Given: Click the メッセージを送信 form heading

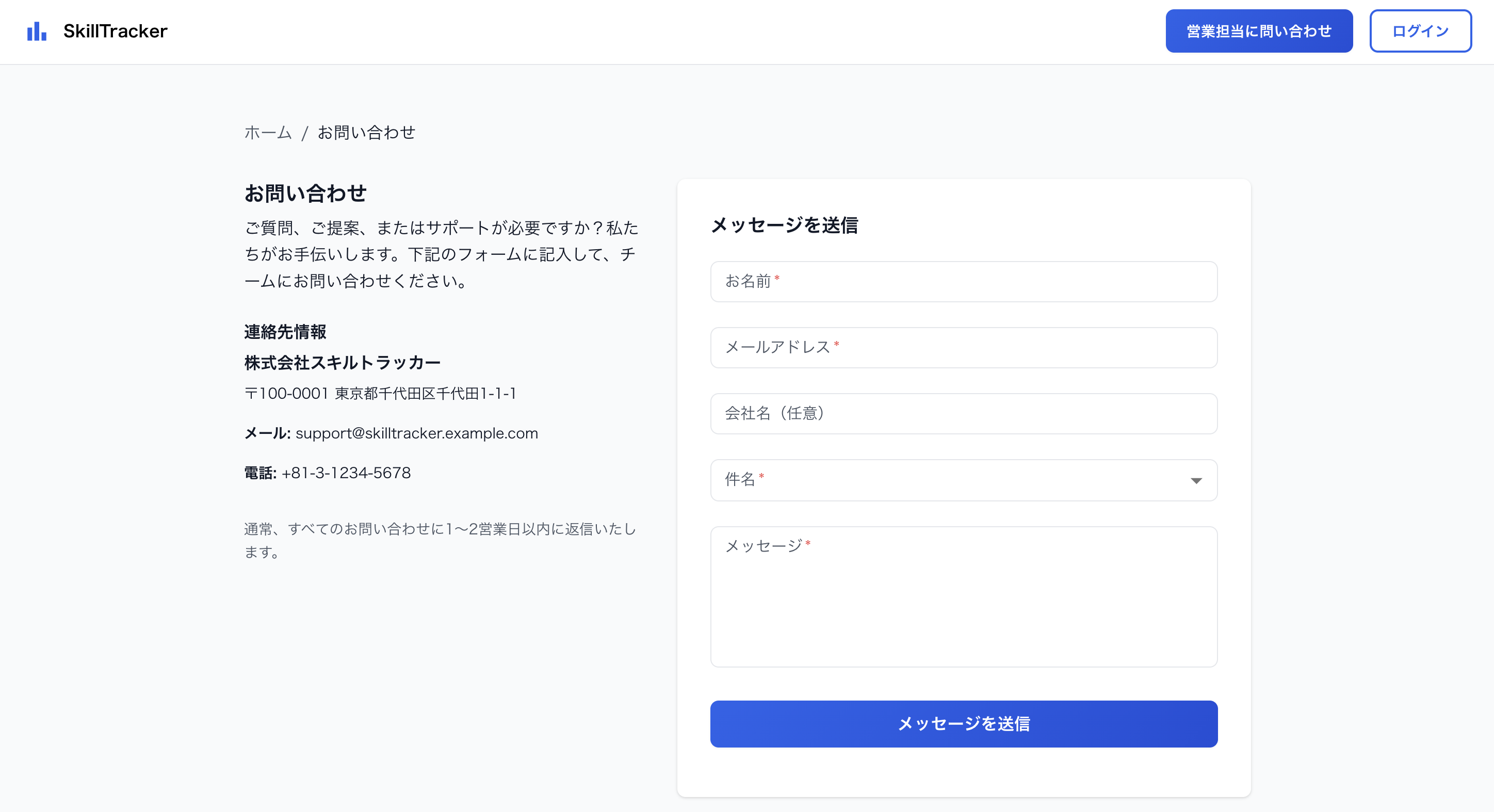Looking at the screenshot, I should tap(785, 225).
